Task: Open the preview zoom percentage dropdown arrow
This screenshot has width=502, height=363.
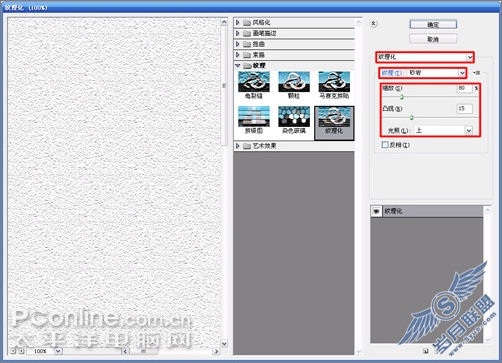Action: pos(58,351)
